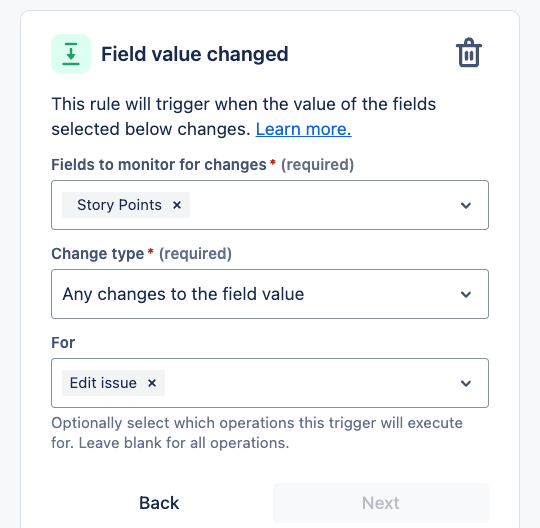Click the Field value changed heading

[195, 54]
